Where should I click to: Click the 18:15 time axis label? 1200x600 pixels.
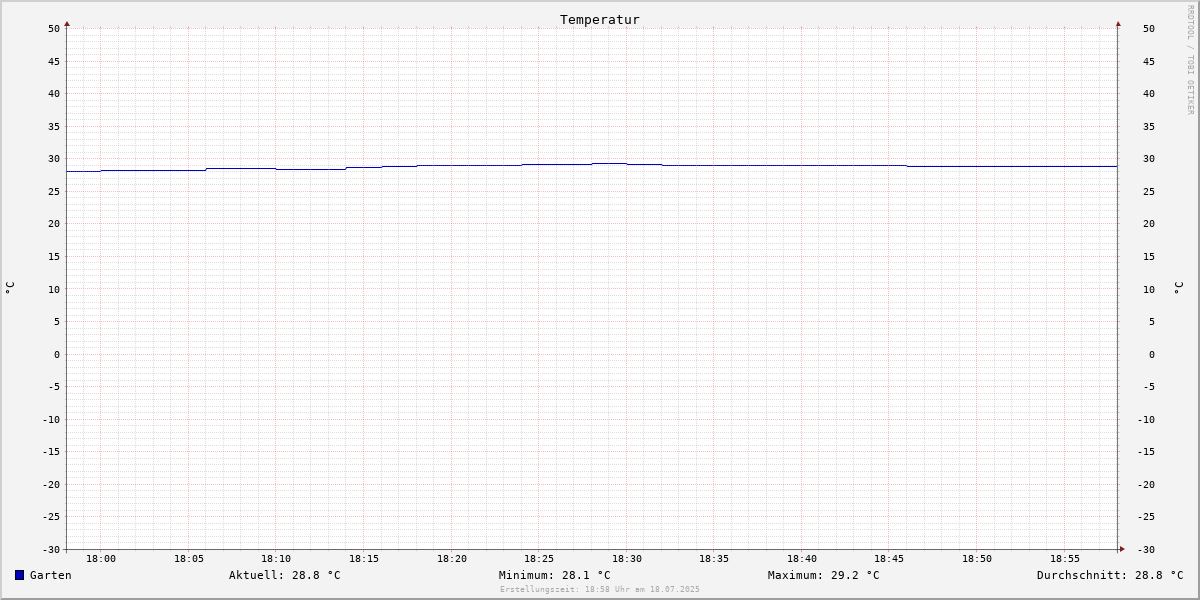(364, 559)
